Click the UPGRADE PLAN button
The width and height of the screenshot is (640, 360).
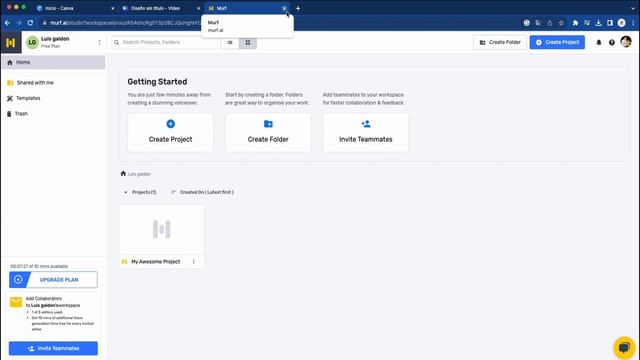tap(53, 280)
